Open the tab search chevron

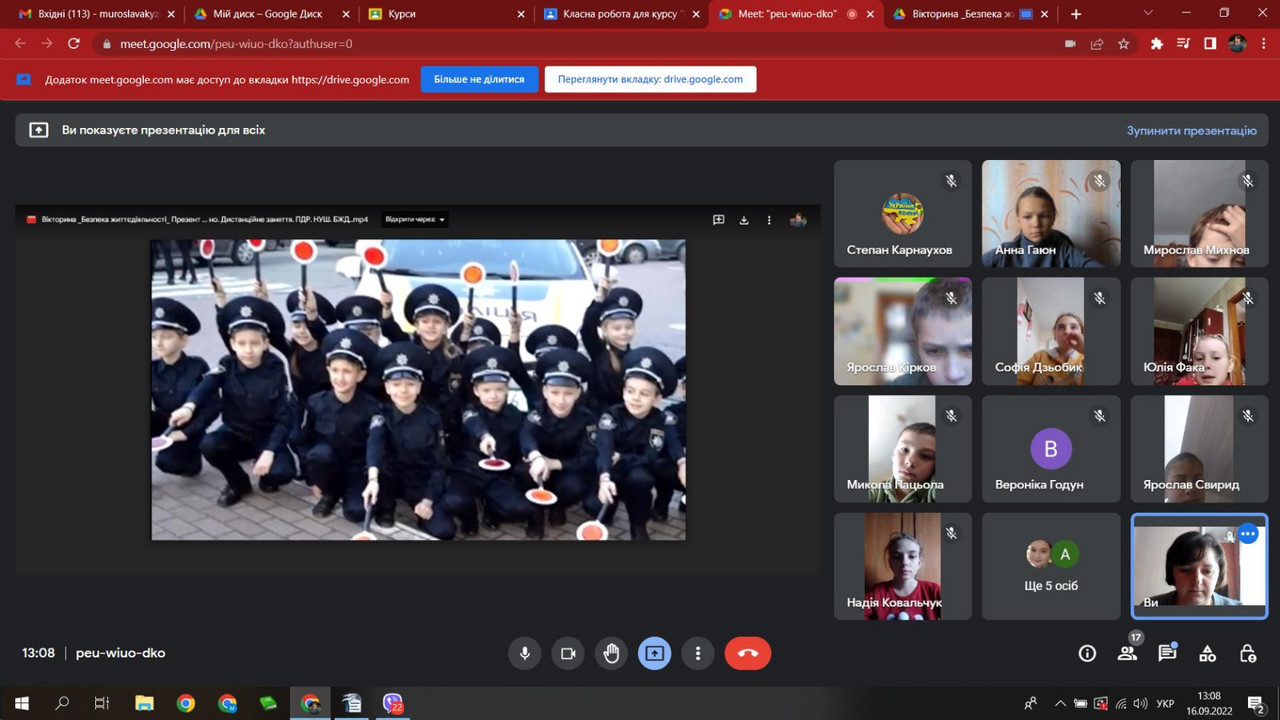pyautogui.click(x=1147, y=13)
